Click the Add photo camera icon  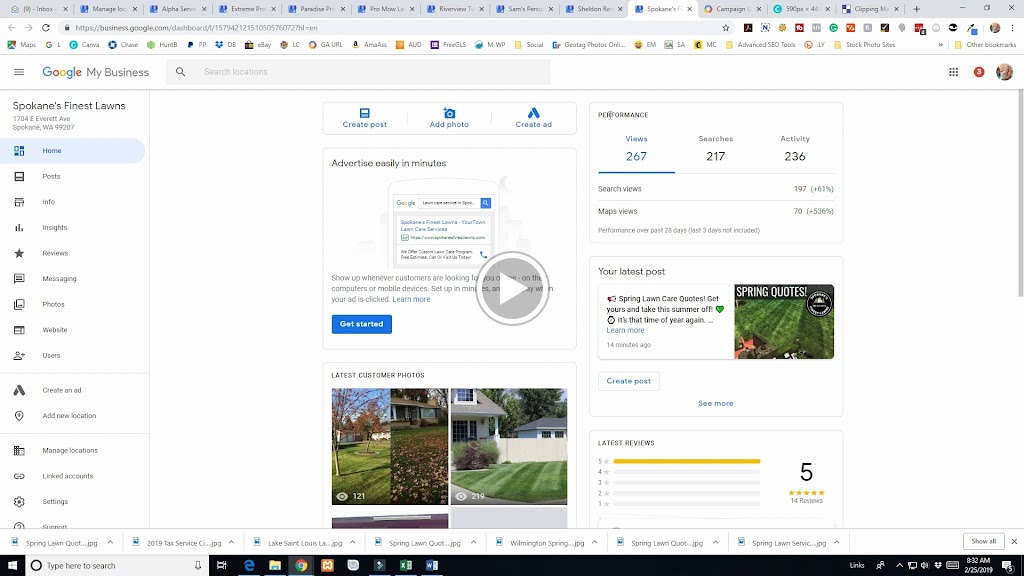pos(449,113)
